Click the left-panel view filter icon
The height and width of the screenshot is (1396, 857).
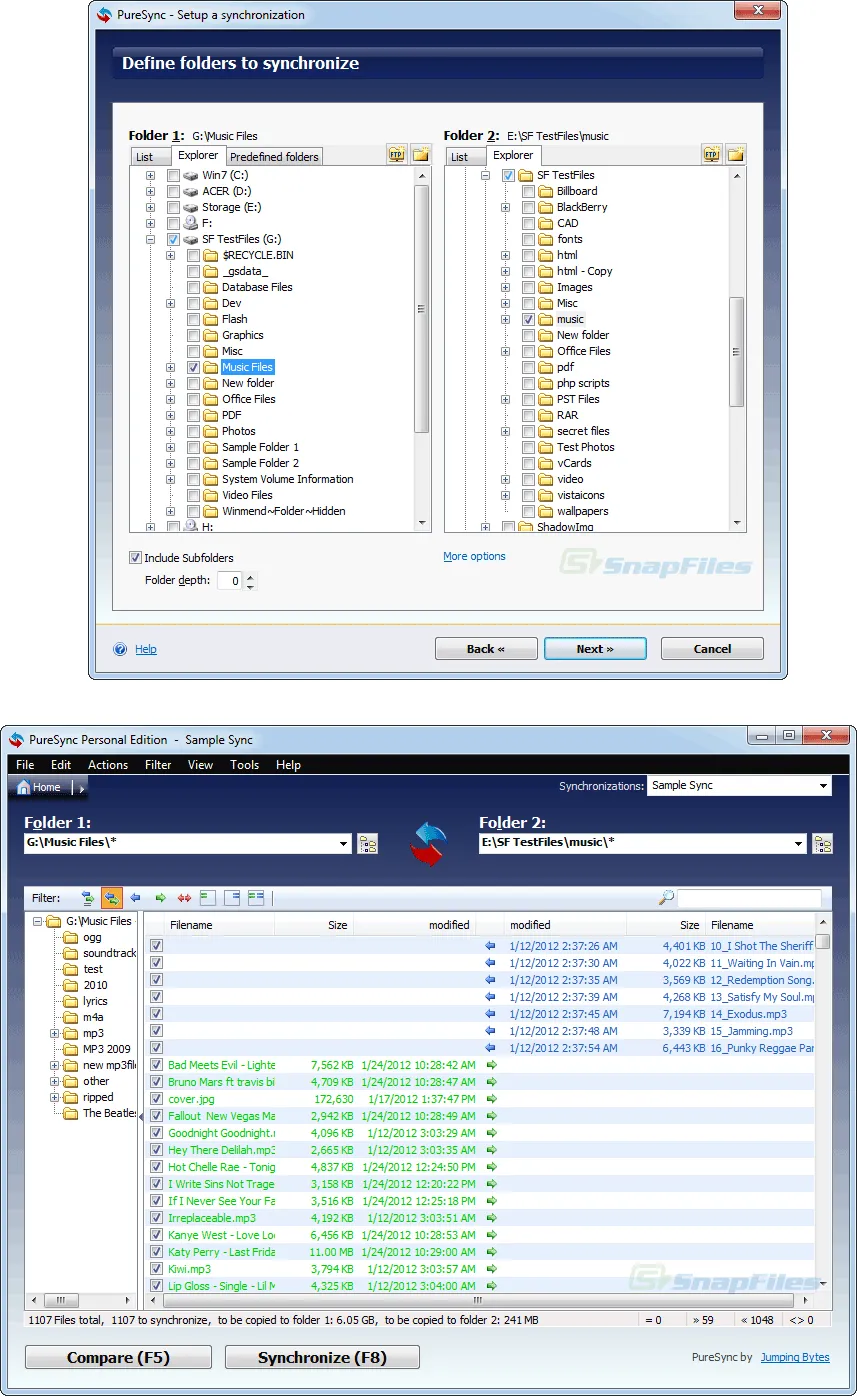208,898
